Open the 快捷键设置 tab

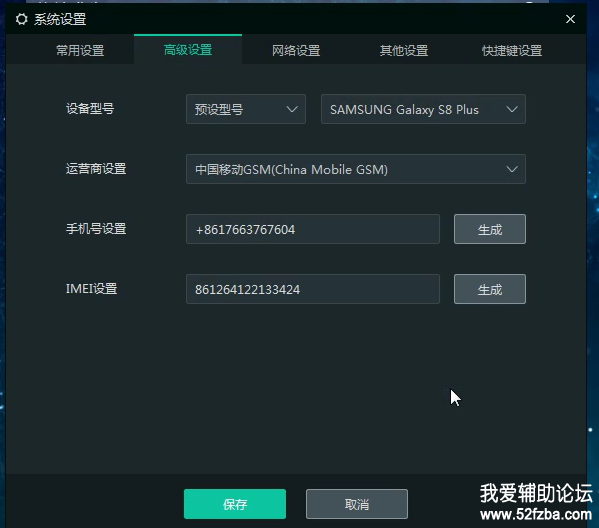[x=512, y=50]
